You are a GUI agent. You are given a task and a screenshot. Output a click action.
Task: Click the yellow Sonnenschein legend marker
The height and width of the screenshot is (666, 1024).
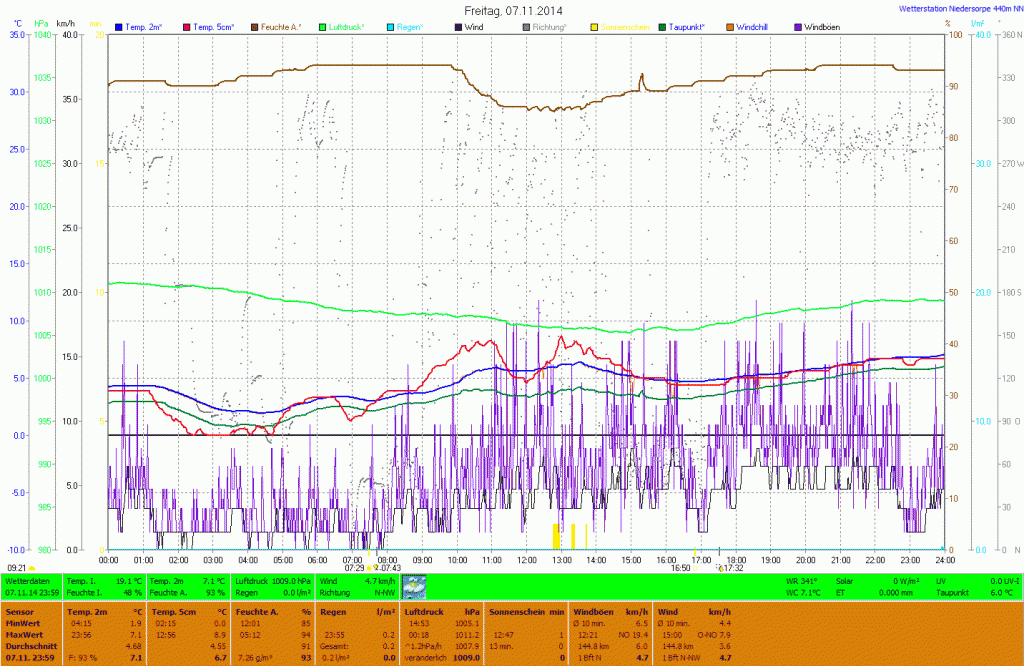[x=594, y=26]
